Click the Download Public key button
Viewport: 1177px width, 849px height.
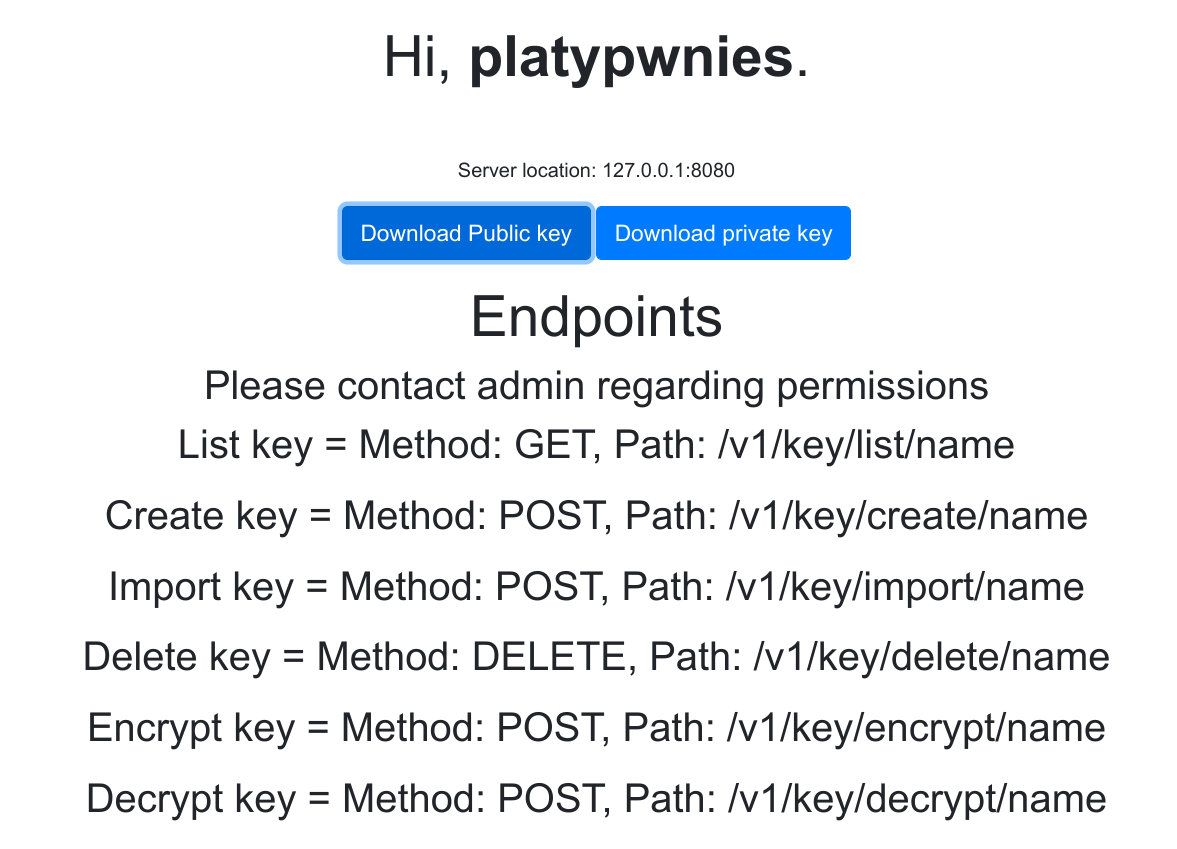[466, 233]
